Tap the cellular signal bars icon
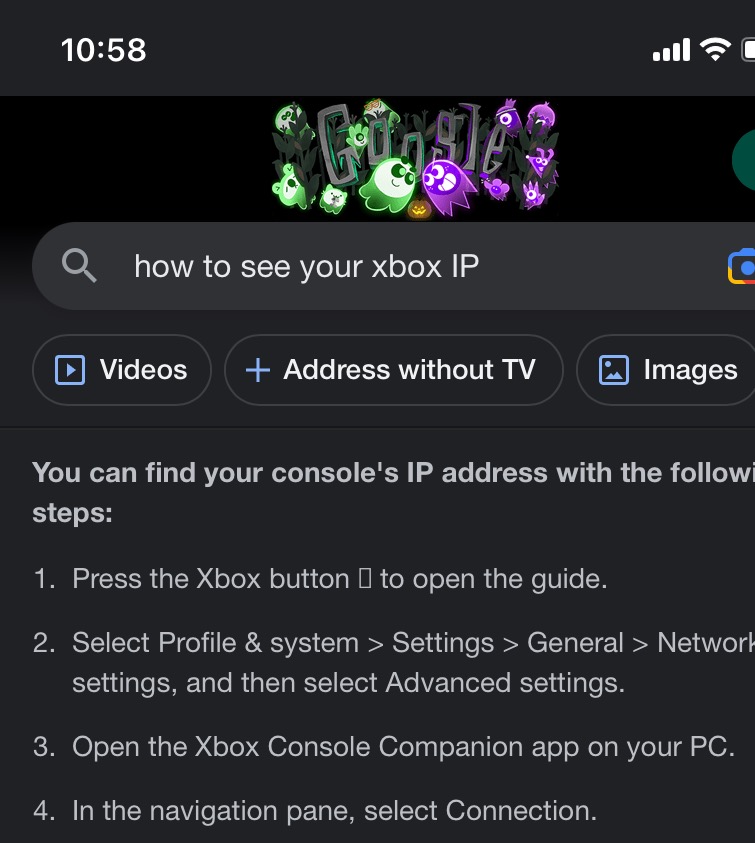The height and width of the screenshot is (843, 755). (671, 50)
